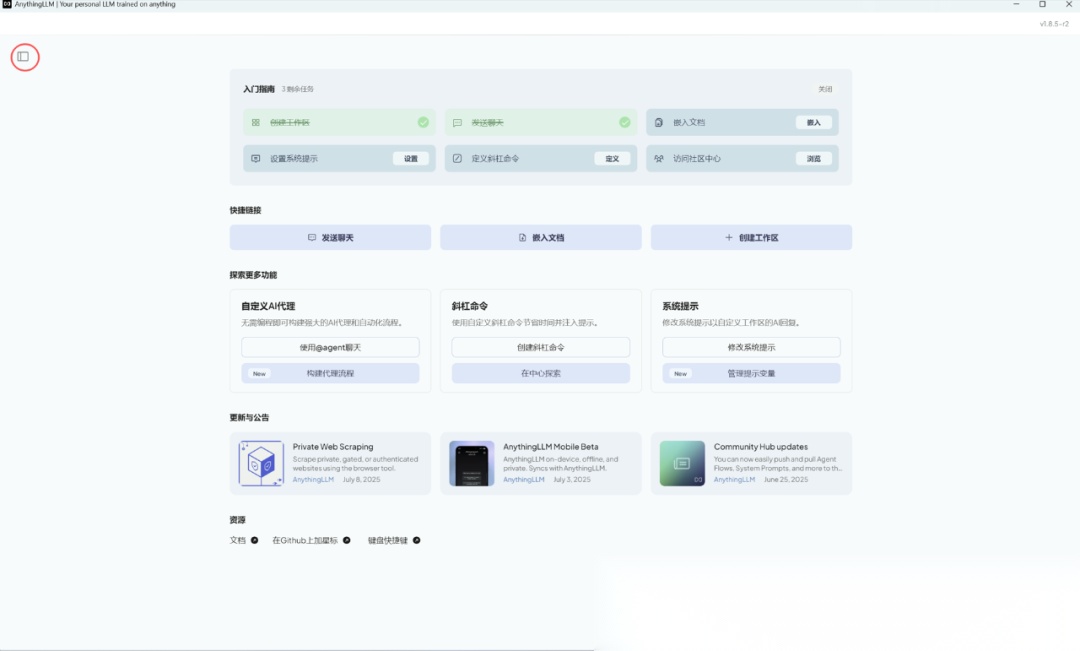
Task: Click green checkmark on 创建工作区 task
Action: click(423, 122)
